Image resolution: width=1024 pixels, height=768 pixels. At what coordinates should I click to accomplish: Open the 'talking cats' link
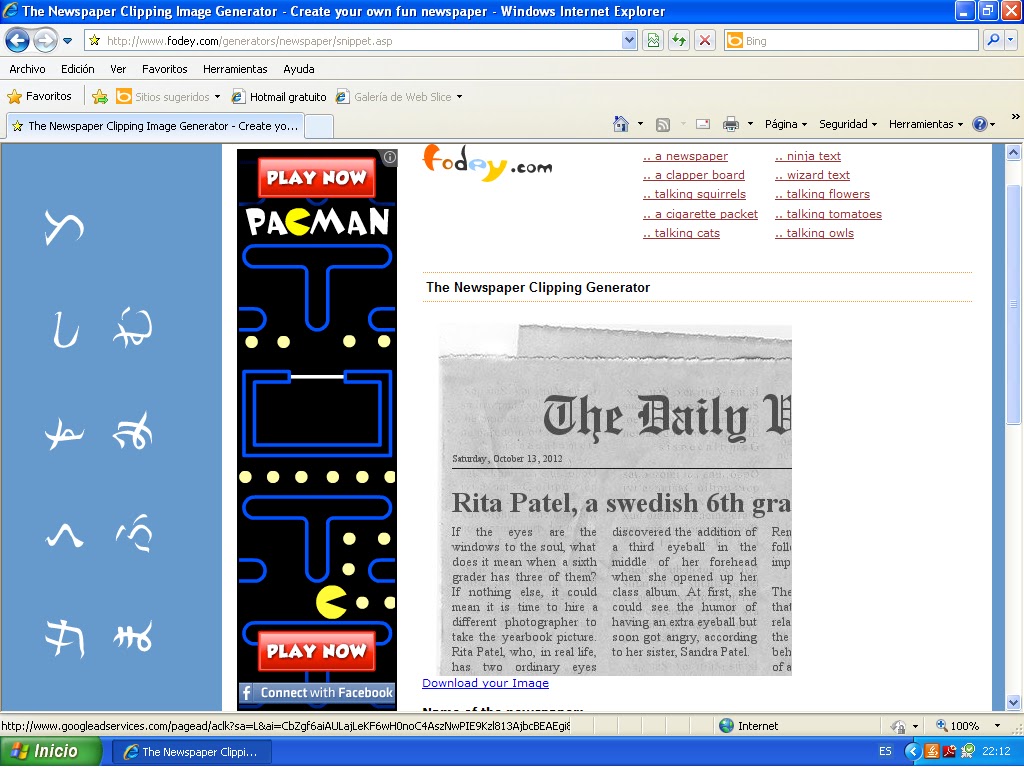pyautogui.click(x=681, y=232)
